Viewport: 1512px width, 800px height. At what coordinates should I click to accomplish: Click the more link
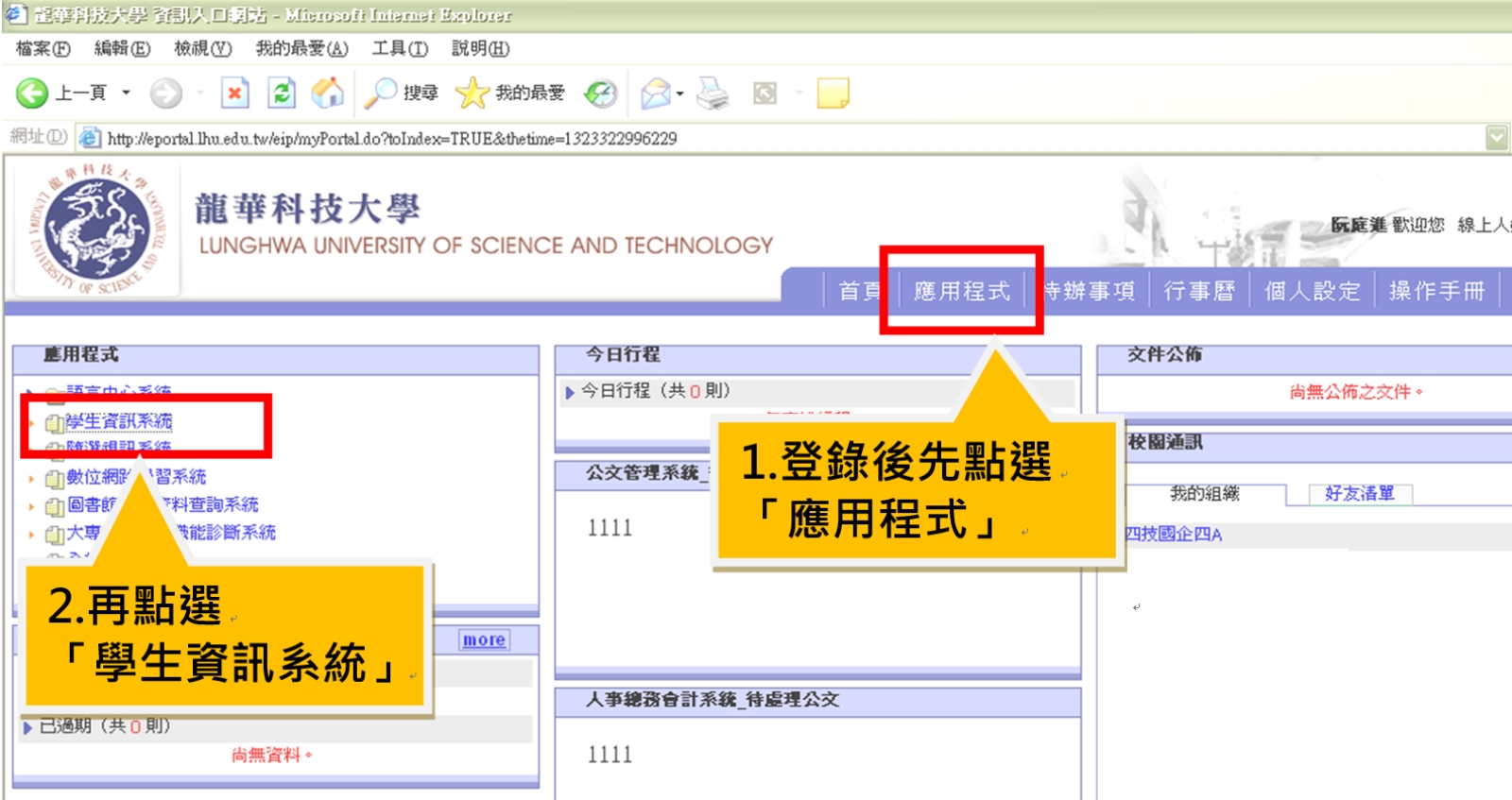tap(484, 639)
